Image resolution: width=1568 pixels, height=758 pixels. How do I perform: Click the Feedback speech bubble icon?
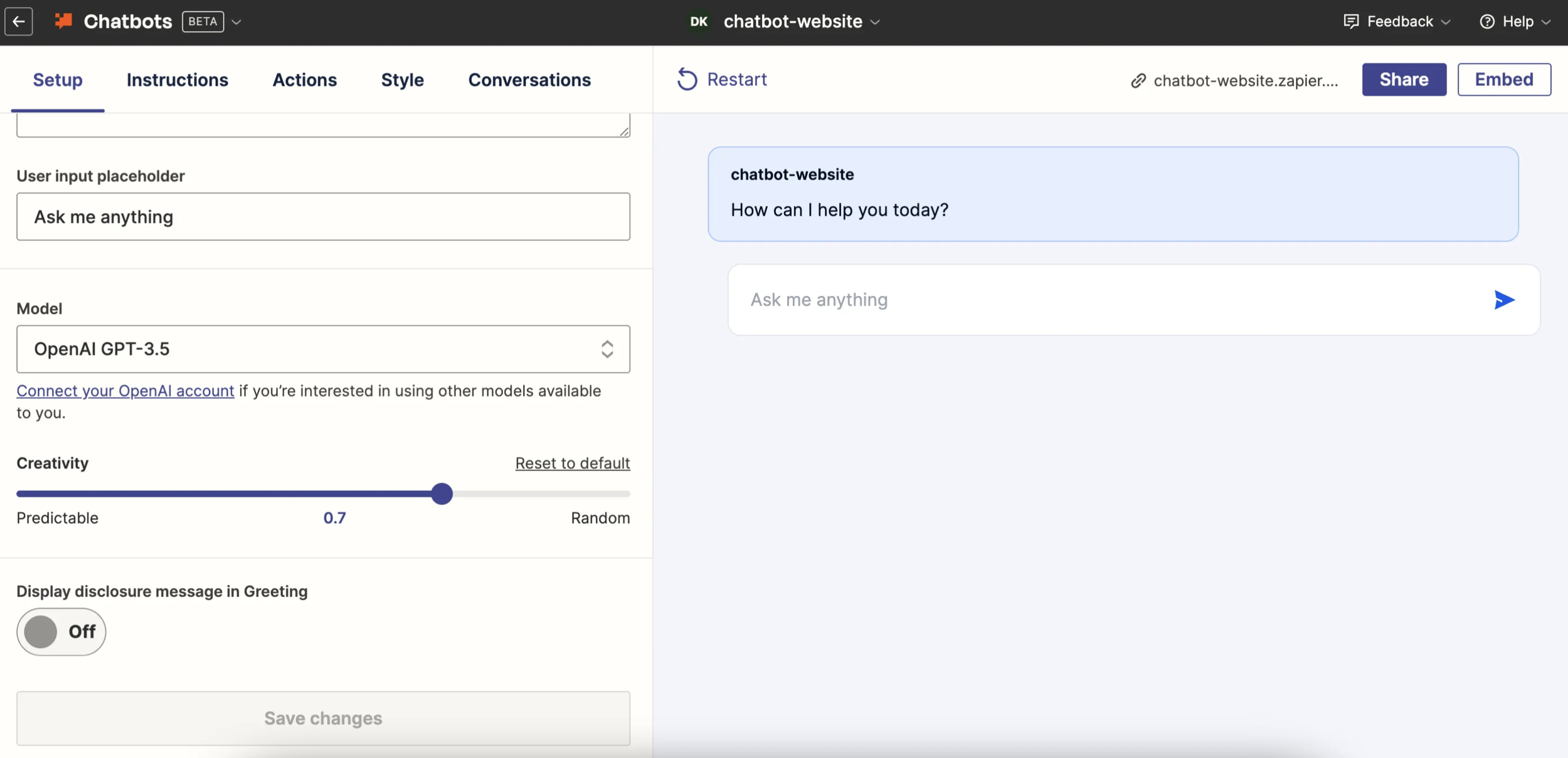[x=1351, y=22]
